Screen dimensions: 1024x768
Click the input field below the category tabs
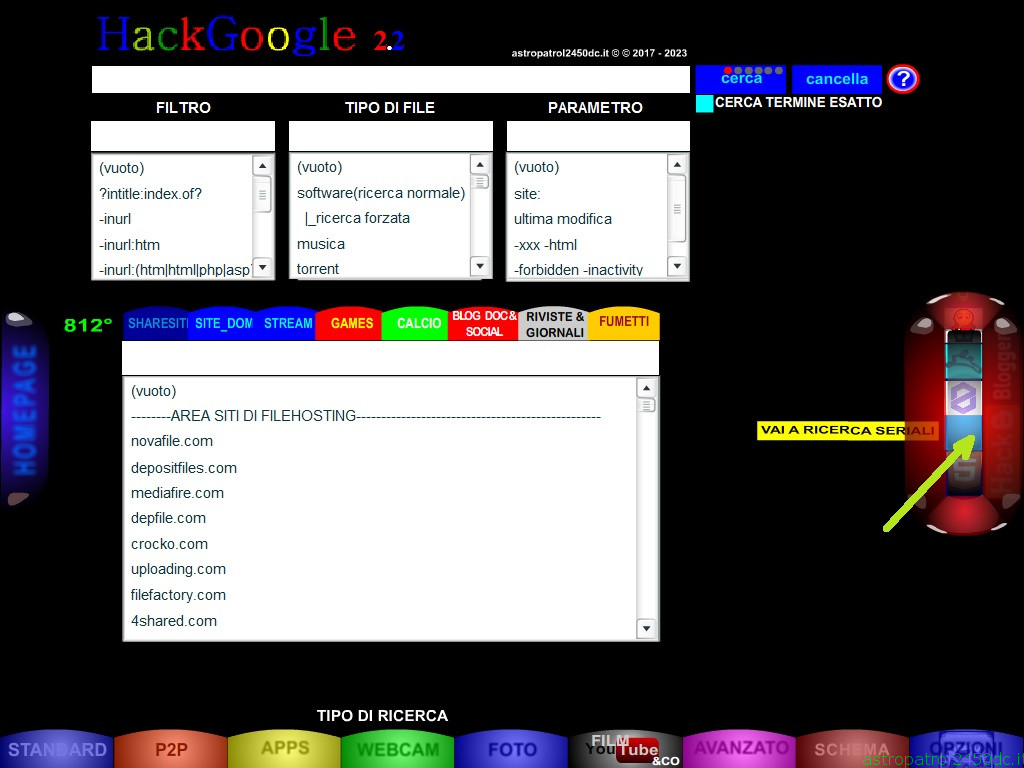391,357
